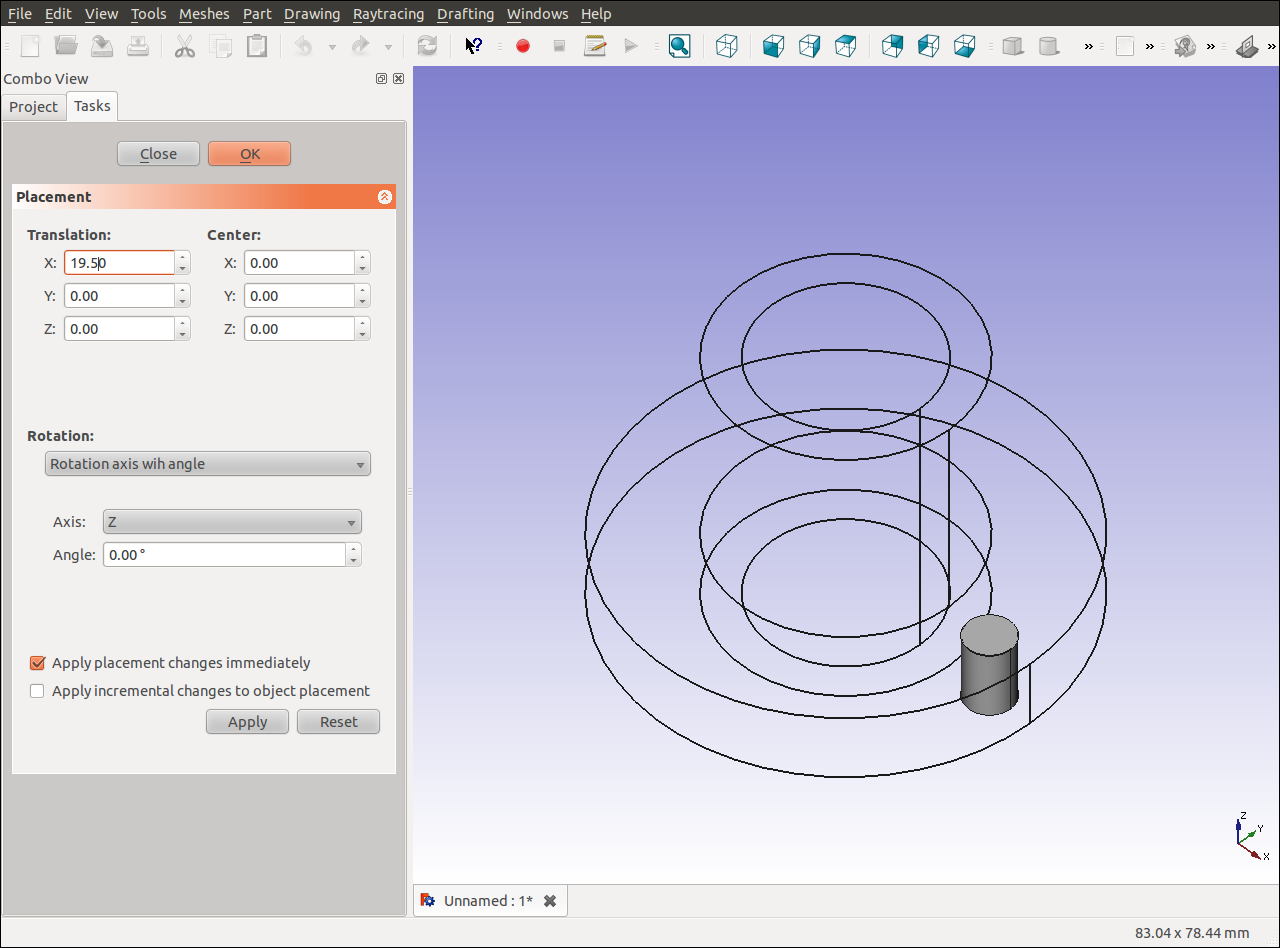Open the Part menu
The width and height of the screenshot is (1280, 948).
(257, 14)
